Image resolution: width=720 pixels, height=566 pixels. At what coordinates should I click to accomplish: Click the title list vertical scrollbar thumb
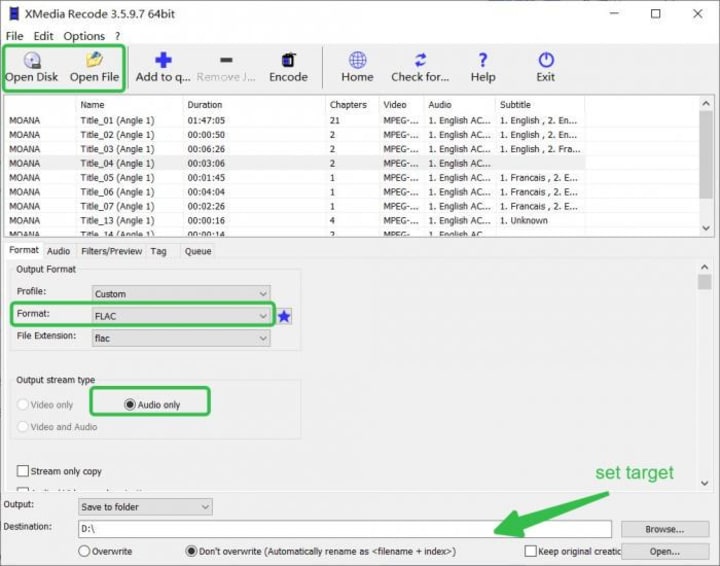click(706, 154)
